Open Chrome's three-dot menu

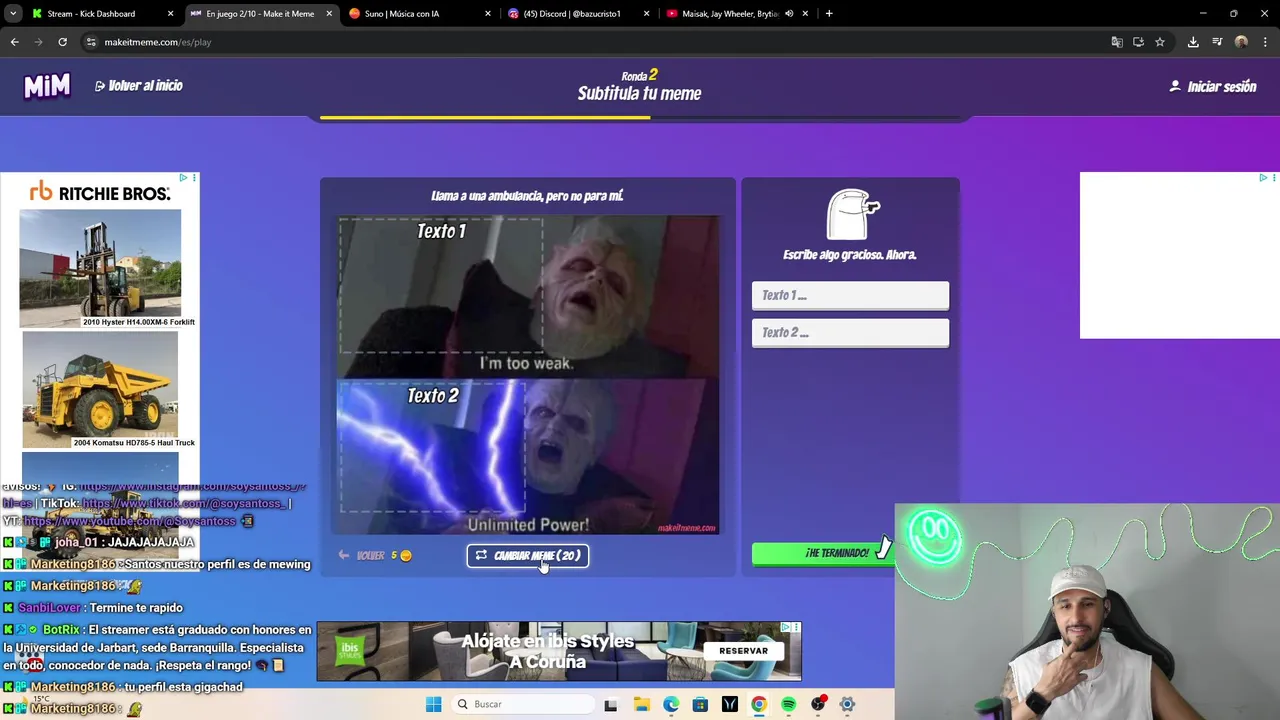[x=1265, y=42]
